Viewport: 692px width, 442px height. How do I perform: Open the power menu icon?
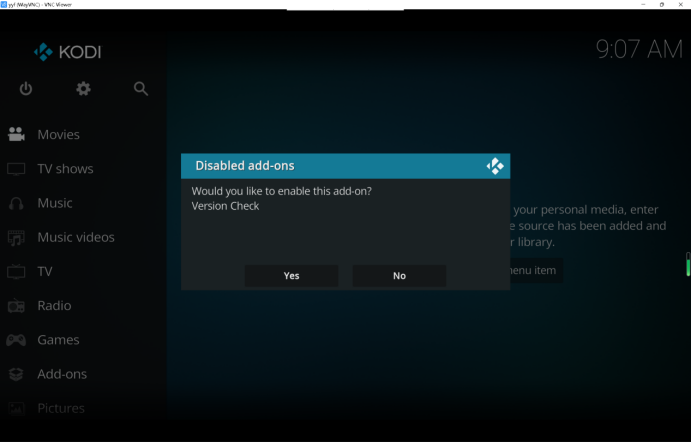(26, 89)
